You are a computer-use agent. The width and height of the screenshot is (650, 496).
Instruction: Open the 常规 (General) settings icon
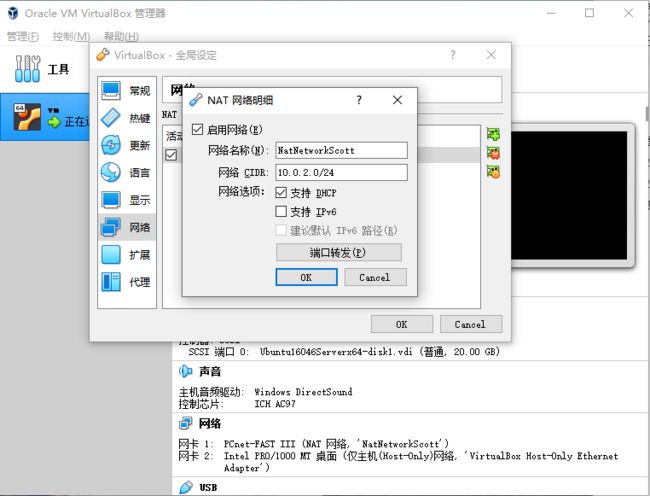click(x=111, y=90)
